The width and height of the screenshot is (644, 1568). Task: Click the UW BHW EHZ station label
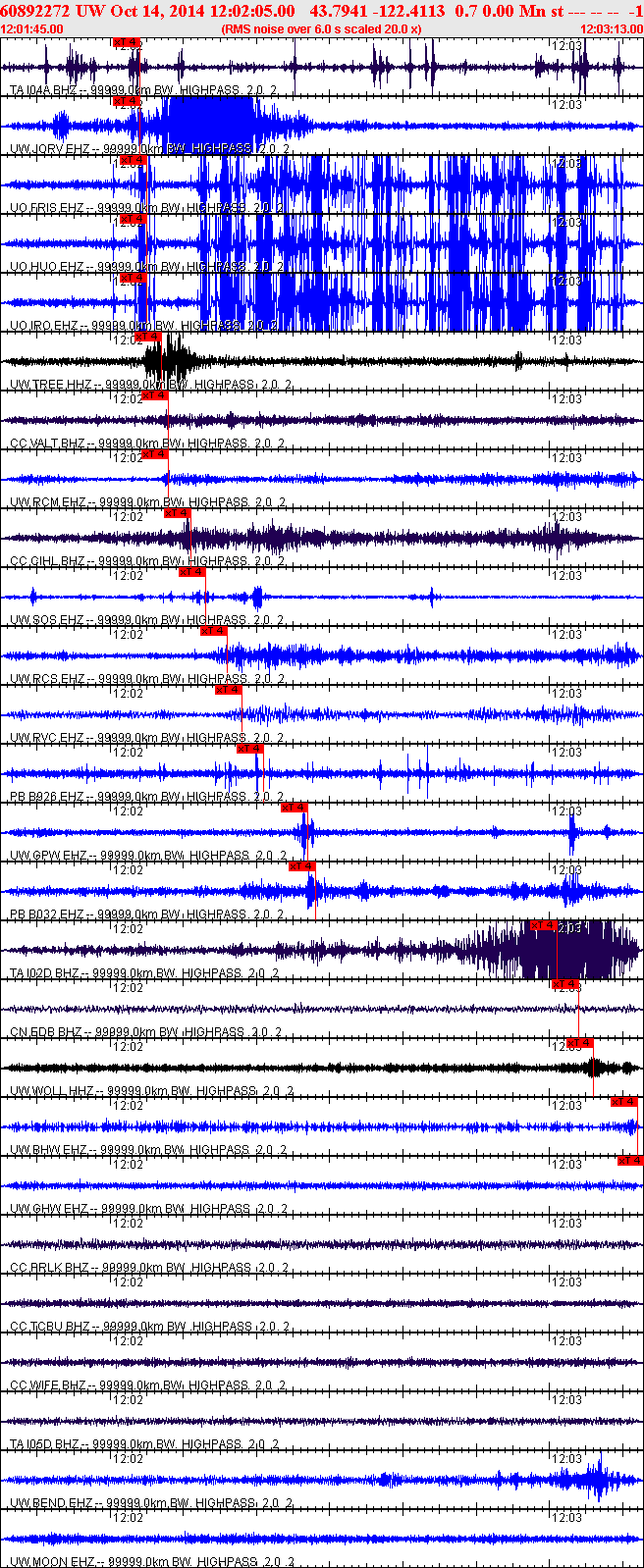pos(147,1150)
